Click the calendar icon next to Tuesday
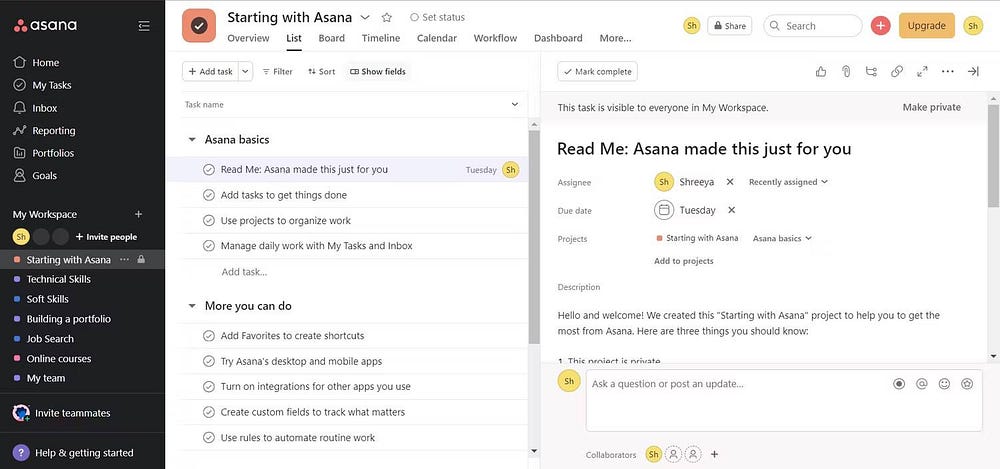This screenshot has width=1000, height=469. [x=664, y=210]
